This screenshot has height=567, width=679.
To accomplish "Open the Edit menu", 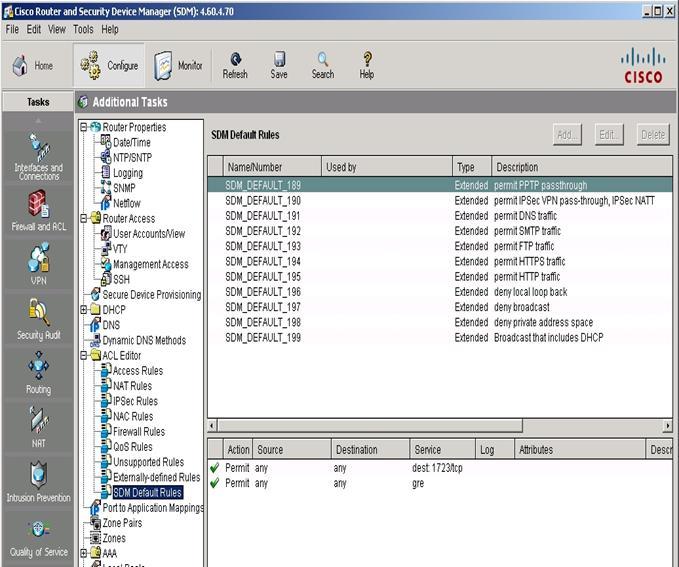I will click(34, 29).
